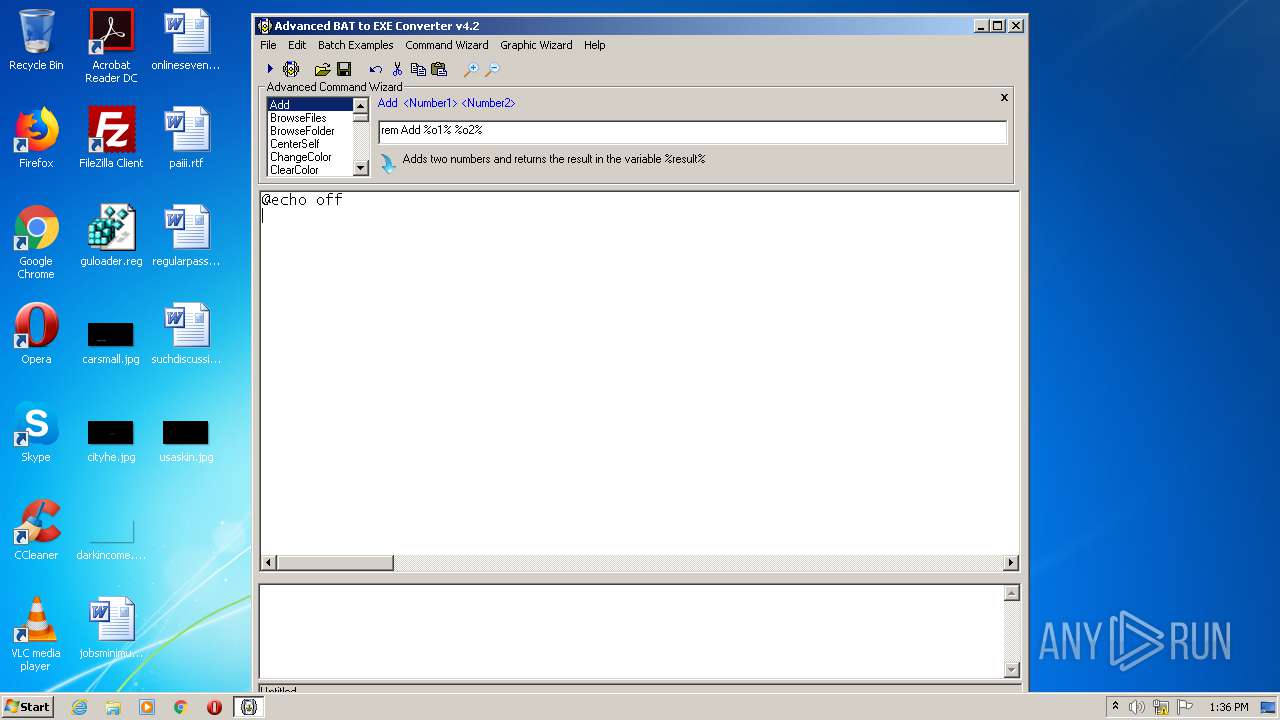The width and height of the screenshot is (1280, 720).
Task: Undo the last edit
Action: (x=375, y=69)
